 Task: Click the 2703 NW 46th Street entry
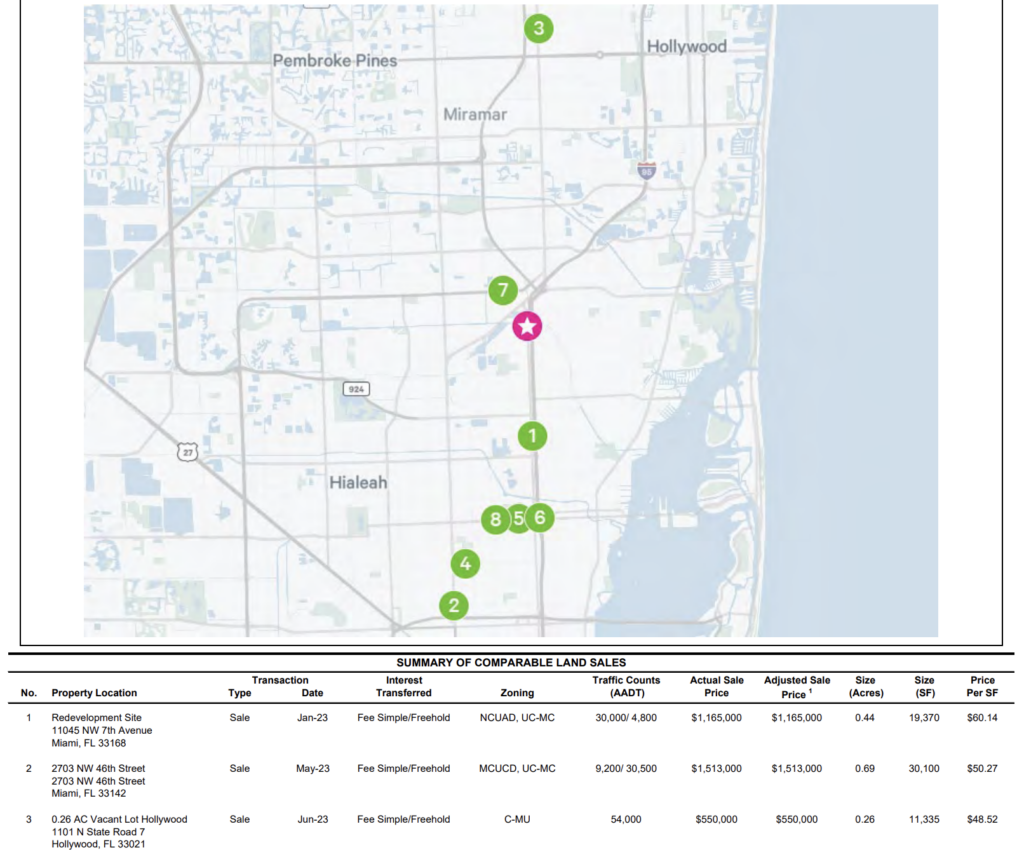(98, 769)
